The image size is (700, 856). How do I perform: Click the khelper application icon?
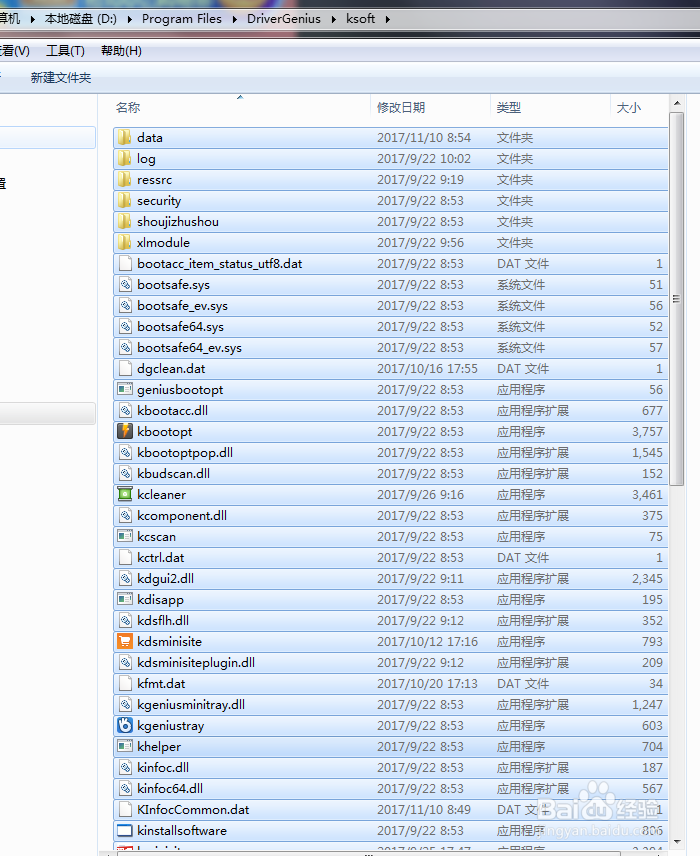pyautogui.click(x=125, y=746)
